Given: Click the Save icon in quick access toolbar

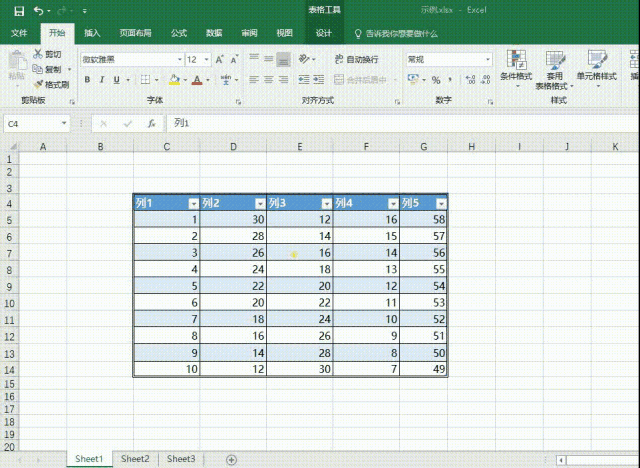Looking at the screenshot, I should tap(18, 10).
